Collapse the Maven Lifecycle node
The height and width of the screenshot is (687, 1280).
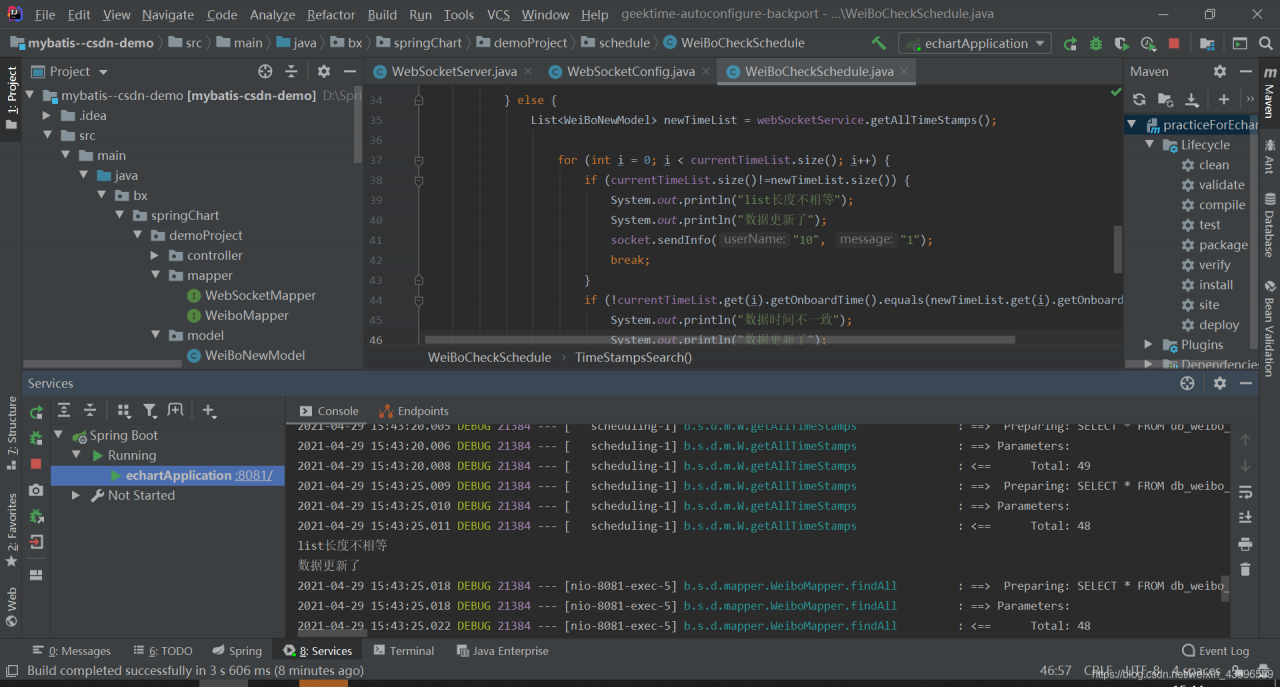[1150, 145]
